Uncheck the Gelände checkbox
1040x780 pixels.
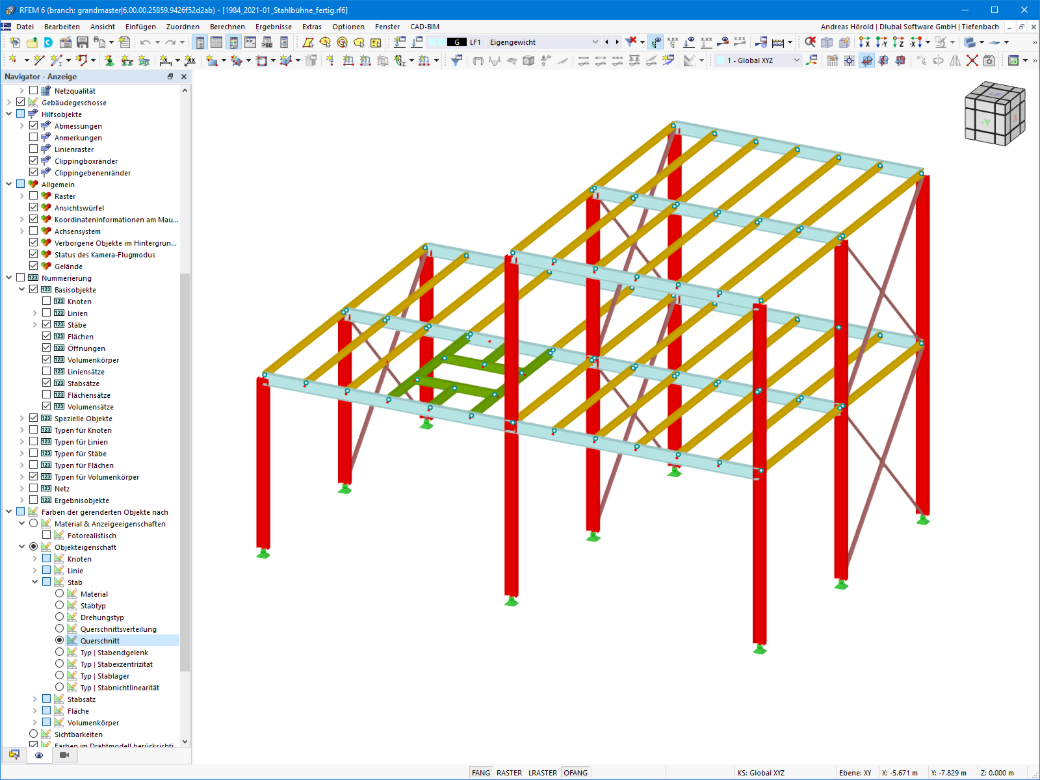tap(34, 266)
